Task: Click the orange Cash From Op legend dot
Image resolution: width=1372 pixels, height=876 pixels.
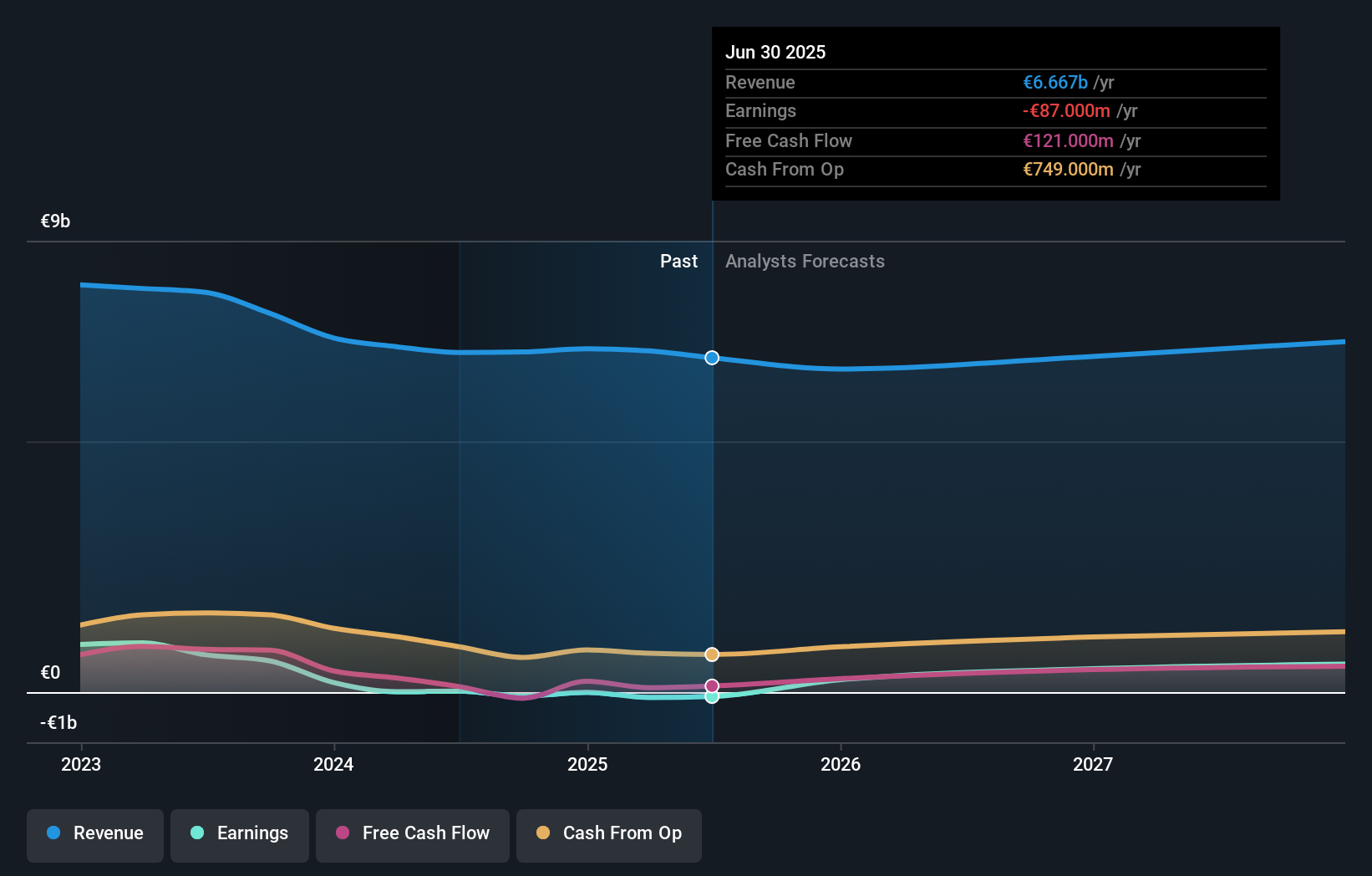Action: 543,833
